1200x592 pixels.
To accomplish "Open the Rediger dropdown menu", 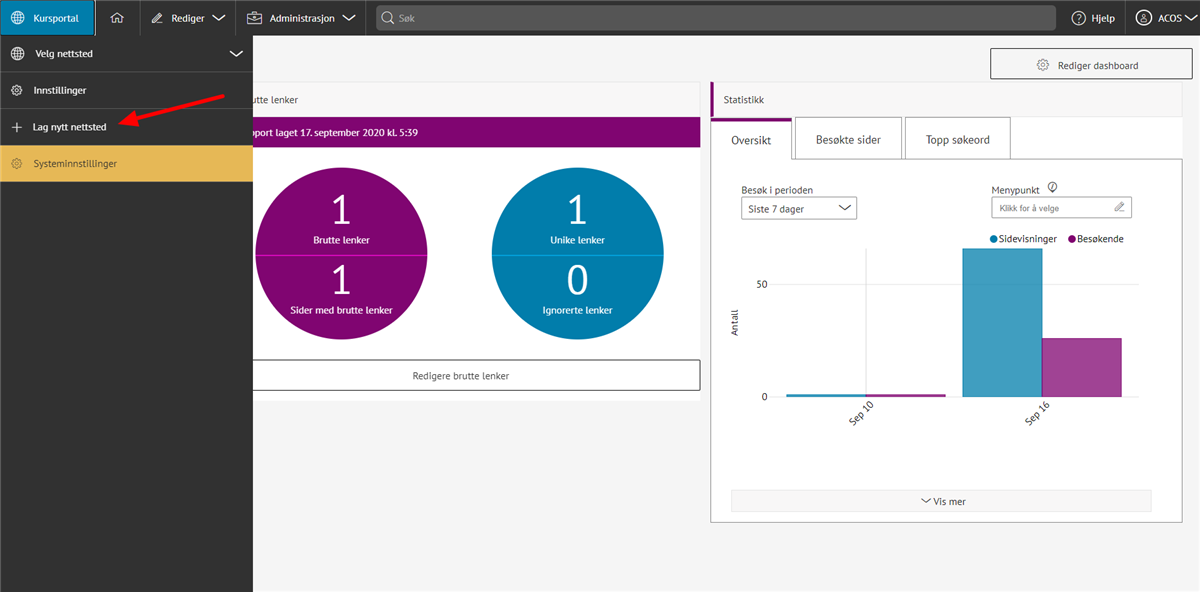I will pyautogui.click(x=188, y=18).
